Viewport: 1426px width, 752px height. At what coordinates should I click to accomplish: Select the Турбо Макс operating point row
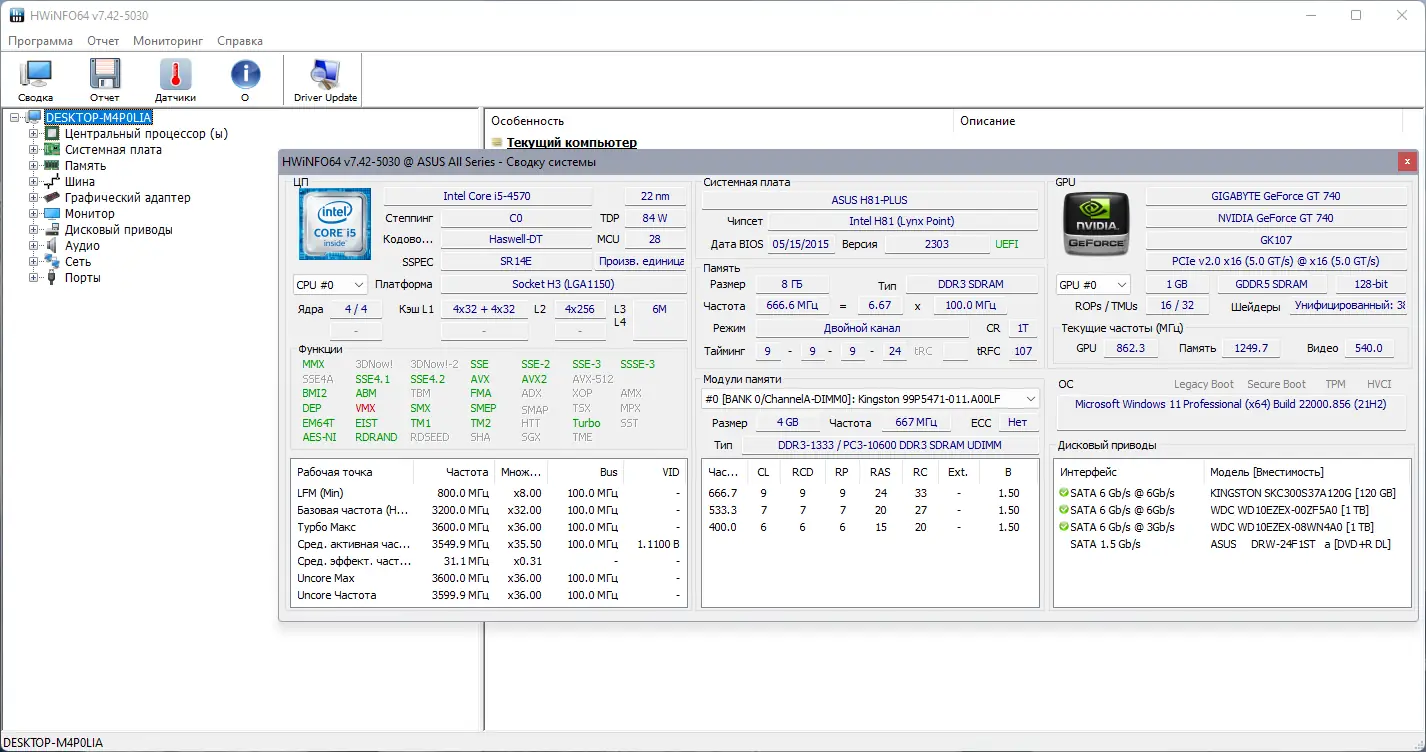click(x=489, y=527)
